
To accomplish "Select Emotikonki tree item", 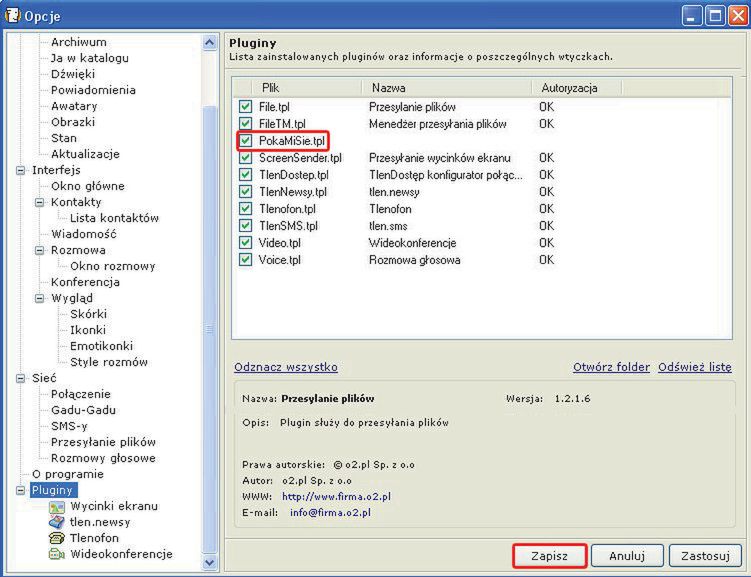I will point(102,346).
